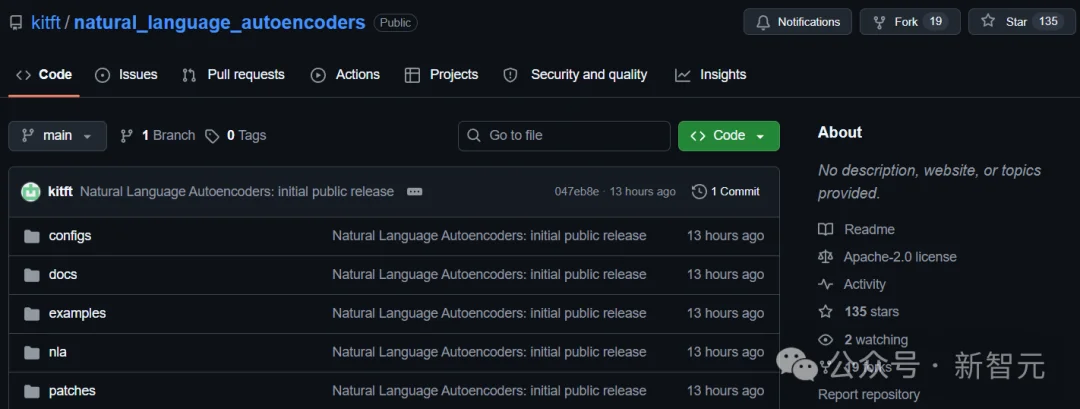Open the kitft avatar in the commit row
The image size is (1080, 409).
[30, 191]
